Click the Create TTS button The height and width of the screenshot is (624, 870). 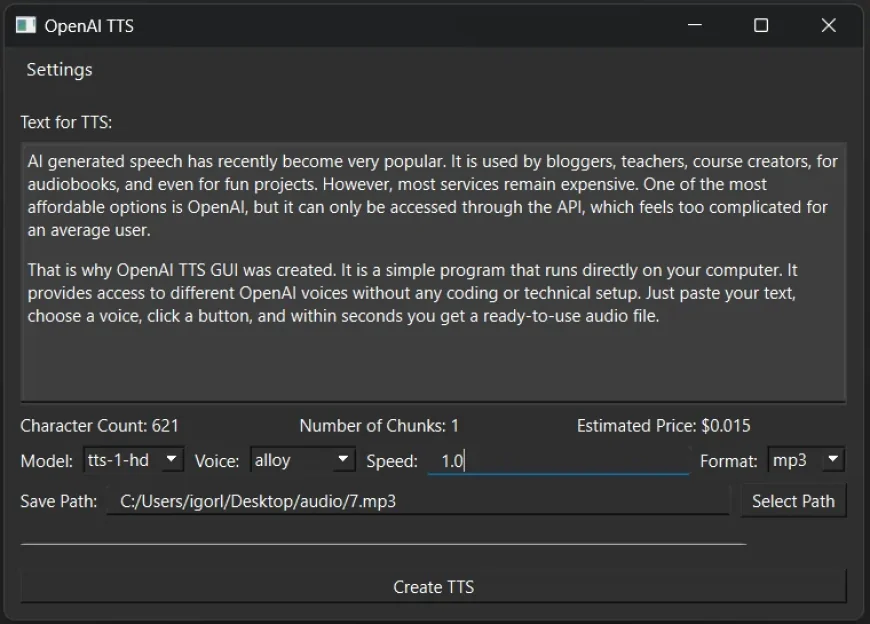(x=433, y=587)
